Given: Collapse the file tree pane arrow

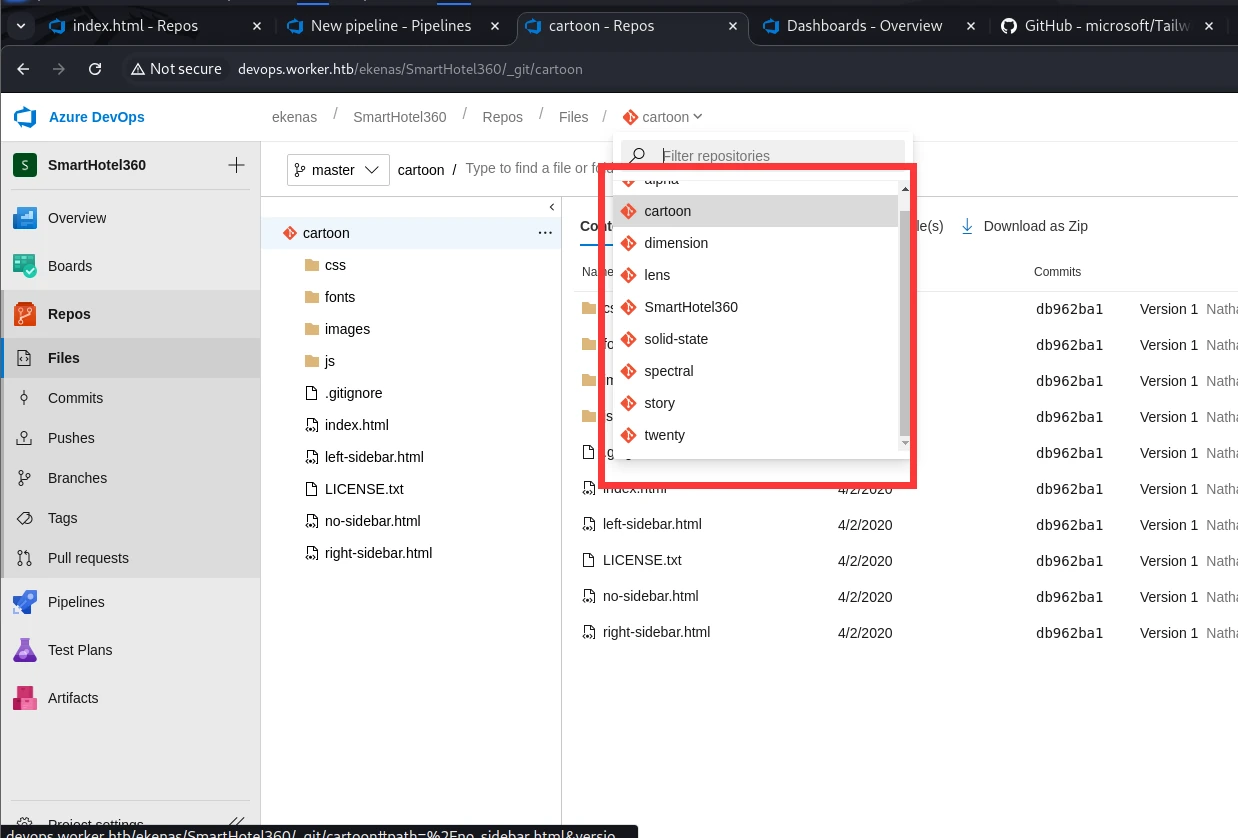Looking at the screenshot, I should point(552,207).
